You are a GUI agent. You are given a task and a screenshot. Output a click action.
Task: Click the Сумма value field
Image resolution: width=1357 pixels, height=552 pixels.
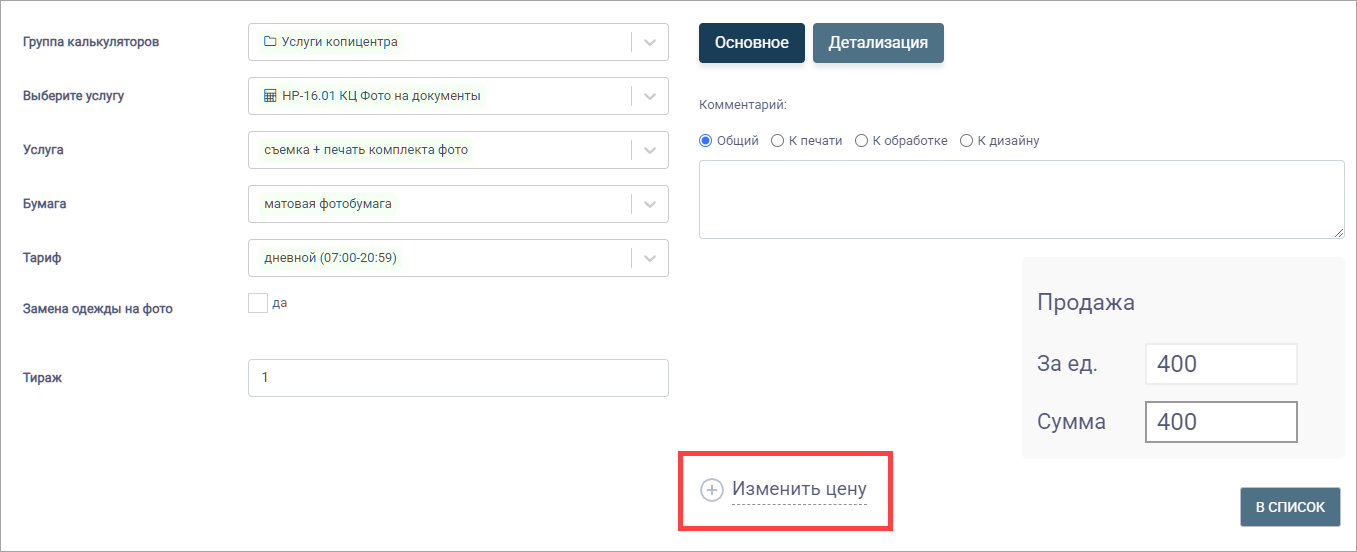(1221, 422)
